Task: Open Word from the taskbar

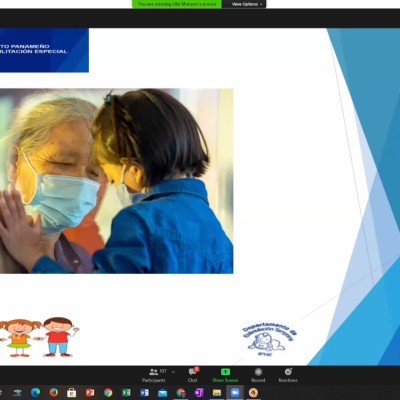Action: point(144,393)
